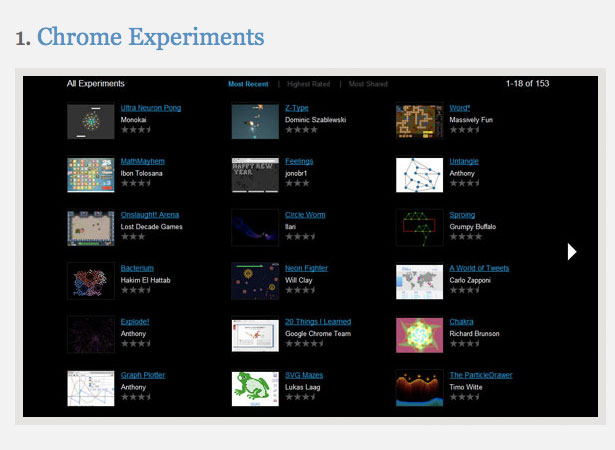
Task: Open the MathMayhem thumbnail
Action: [91, 175]
